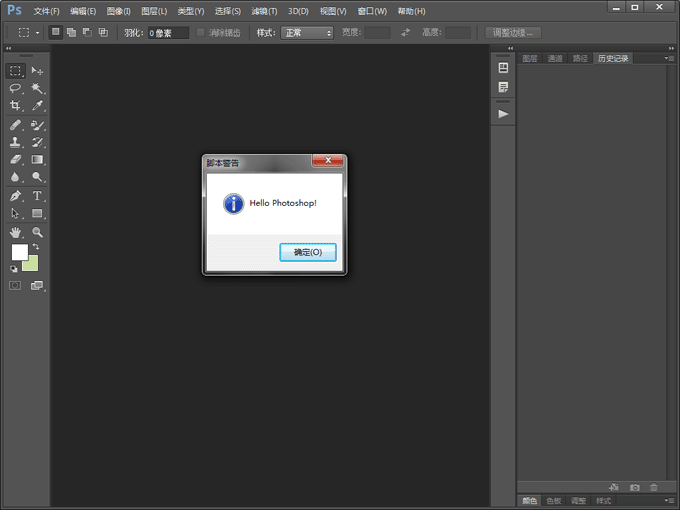Choose Intersect with Selection mode
The width and height of the screenshot is (680, 510).
pos(103,32)
